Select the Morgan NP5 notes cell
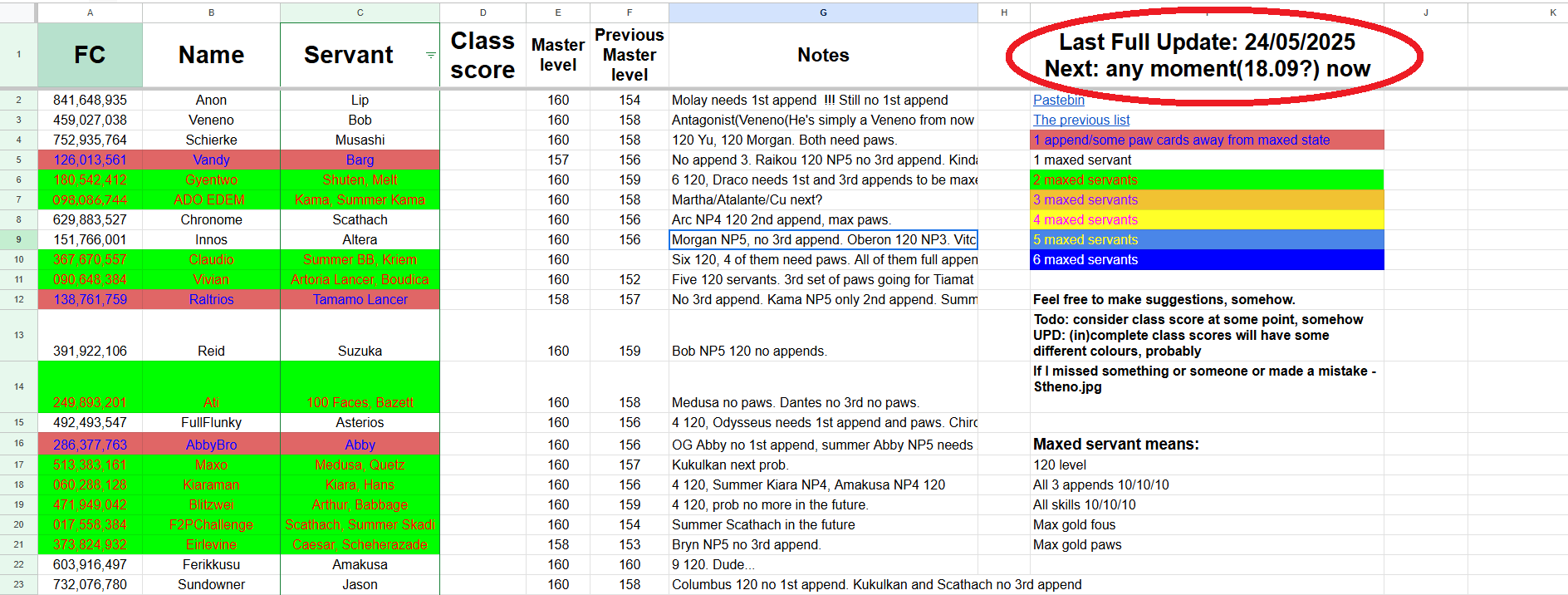 (x=823, y=239)
